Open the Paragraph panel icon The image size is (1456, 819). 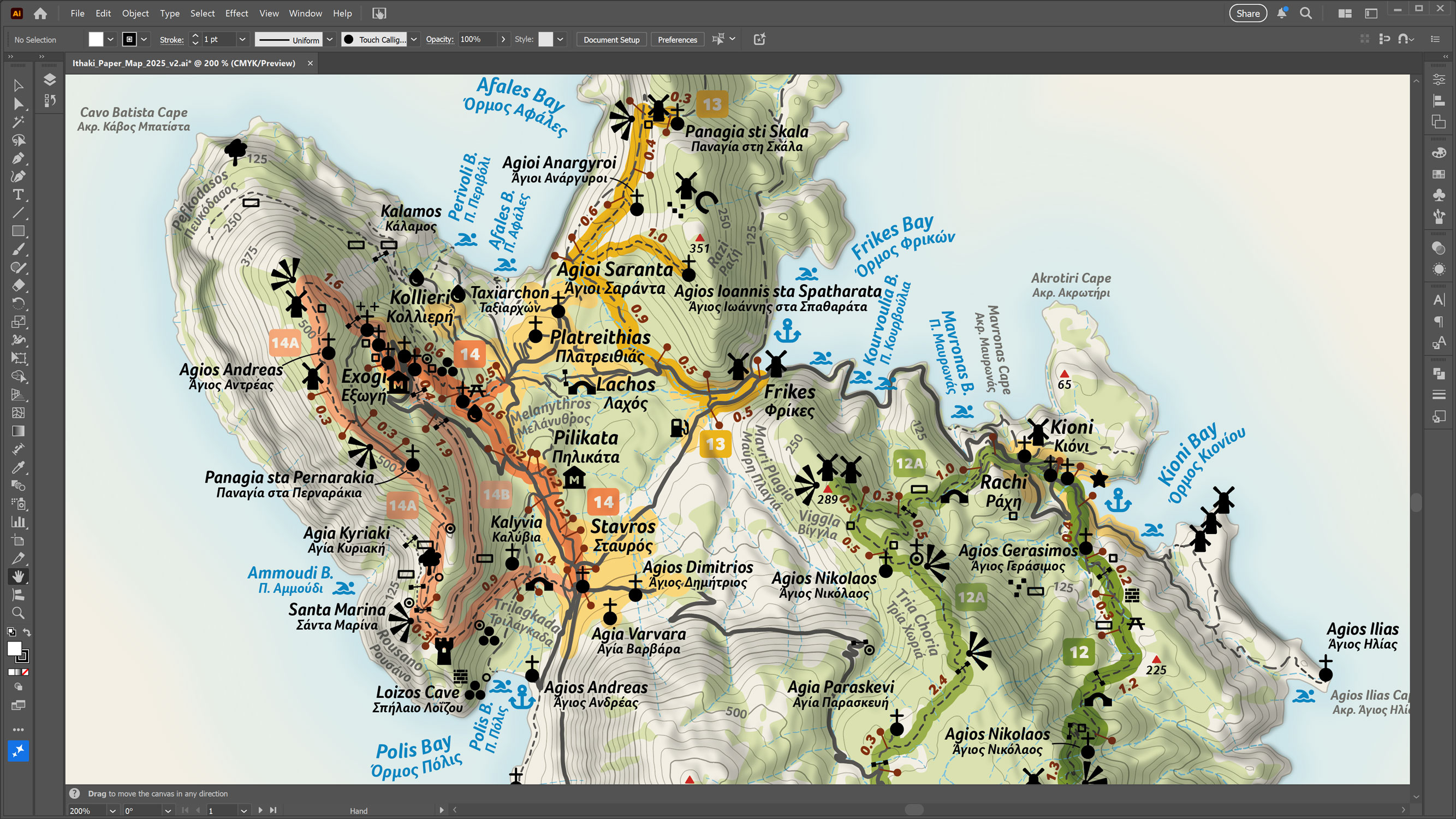tap(1439, 322)
